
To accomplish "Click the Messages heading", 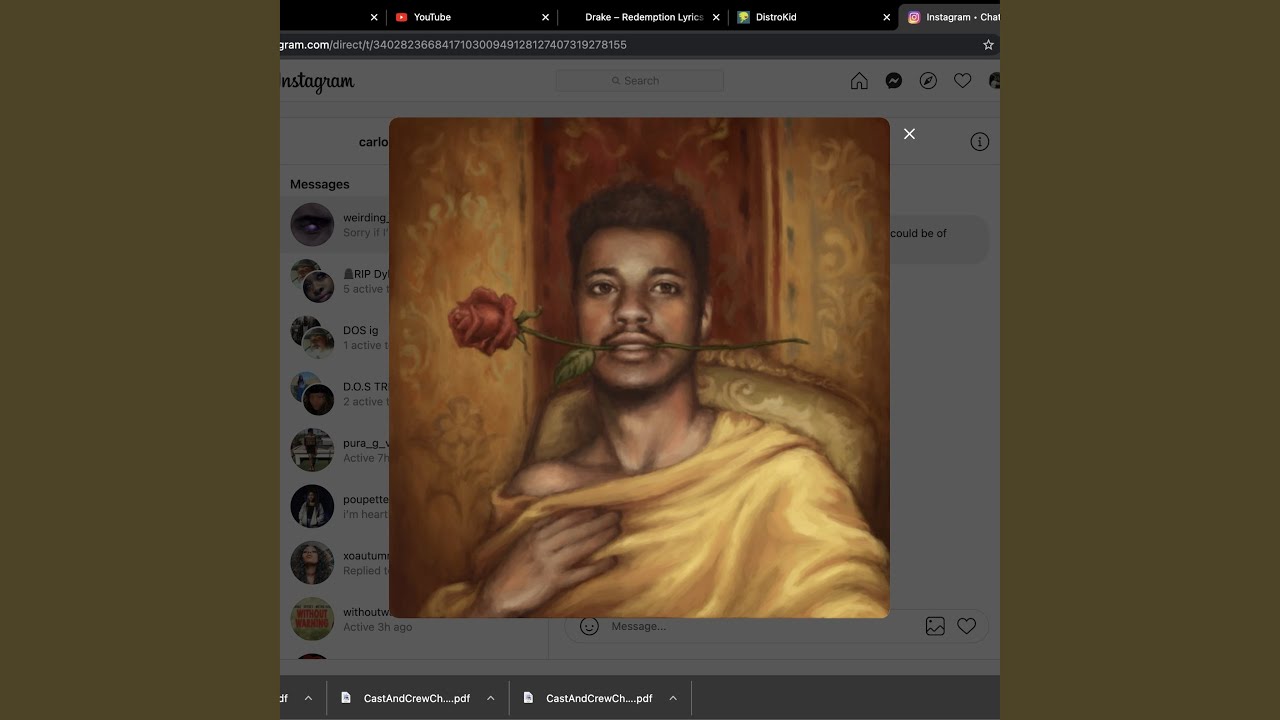I will point(320,184).
